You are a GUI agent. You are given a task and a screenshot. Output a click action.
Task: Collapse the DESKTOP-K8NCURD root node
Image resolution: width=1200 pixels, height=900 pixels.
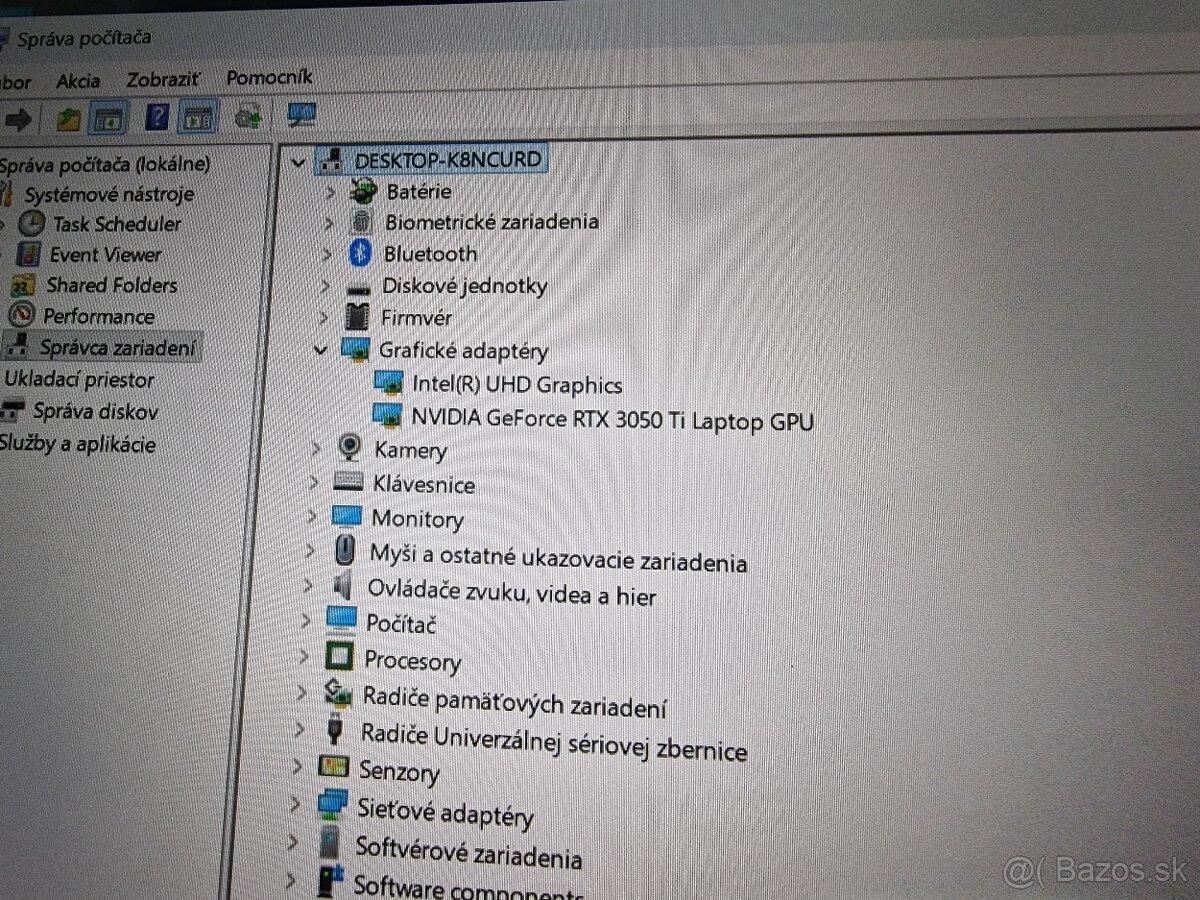297,162
